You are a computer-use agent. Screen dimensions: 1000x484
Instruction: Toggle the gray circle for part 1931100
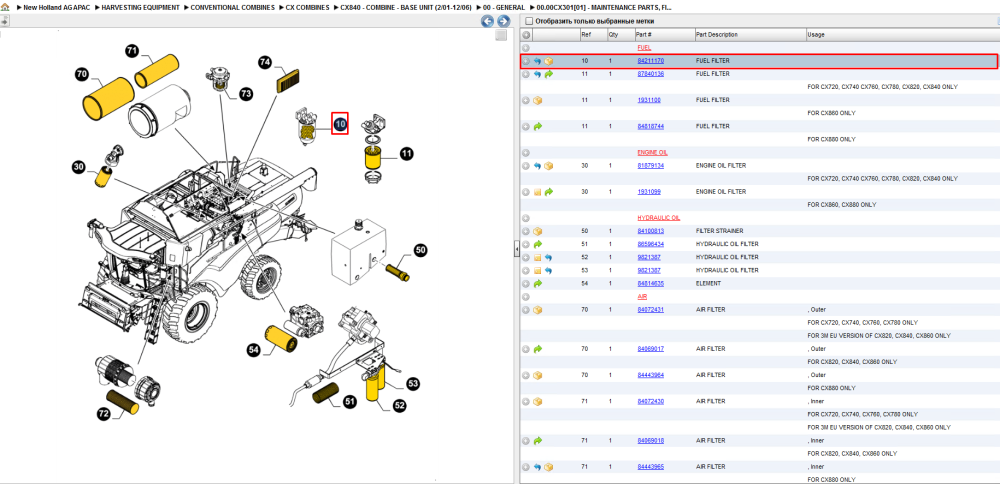pyautogui.click(x=526, y=100)
